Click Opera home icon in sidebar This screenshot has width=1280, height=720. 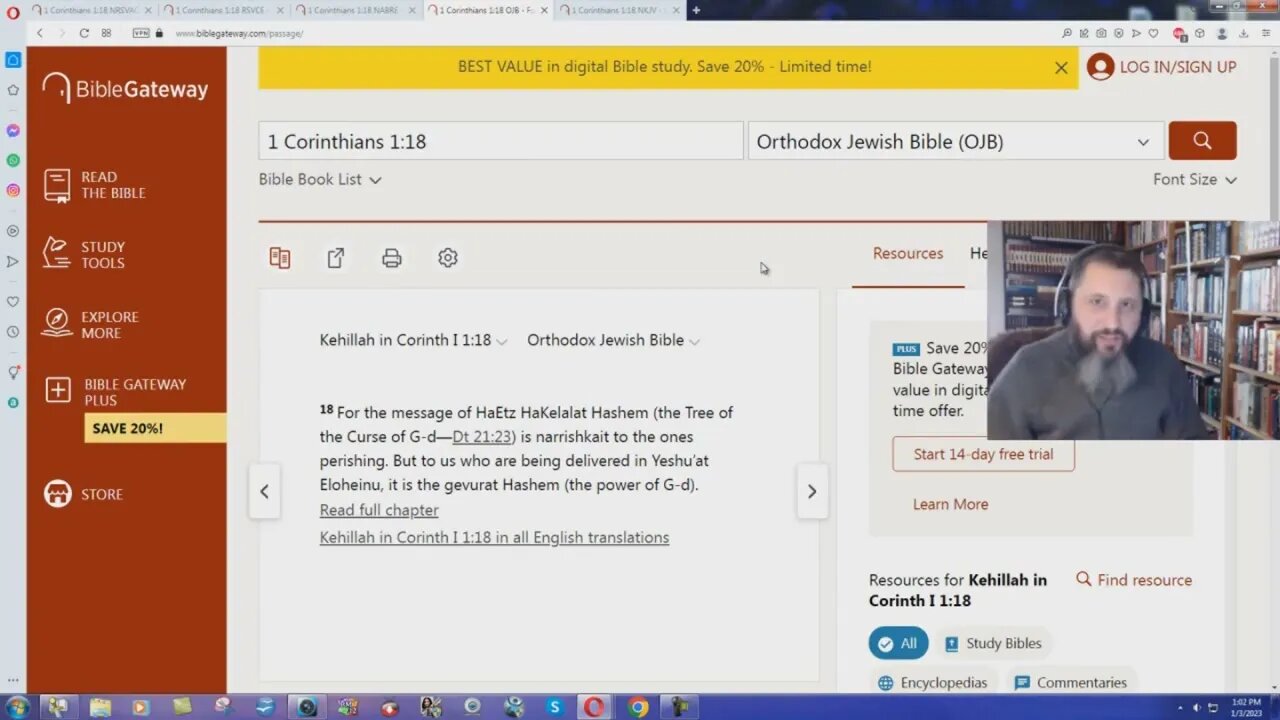pyautogui.click(x=13, y=59)
